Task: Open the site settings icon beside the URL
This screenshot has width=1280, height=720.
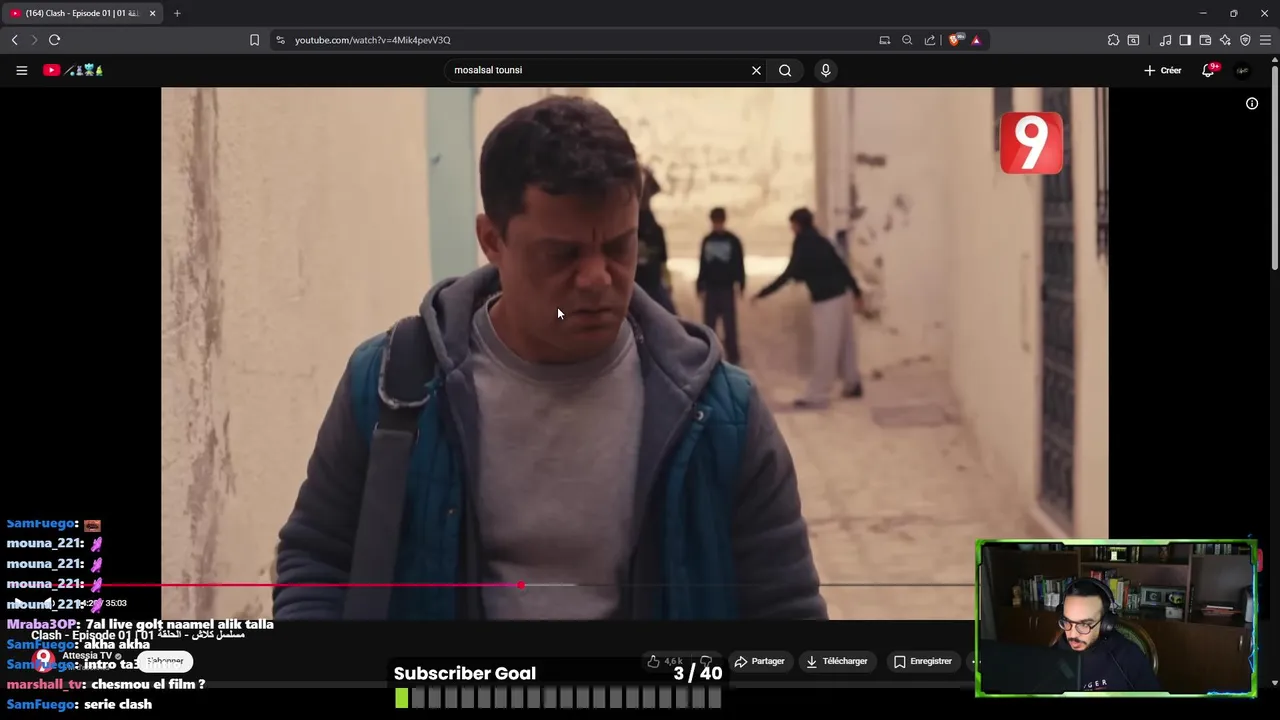Action: pos(280,40)
